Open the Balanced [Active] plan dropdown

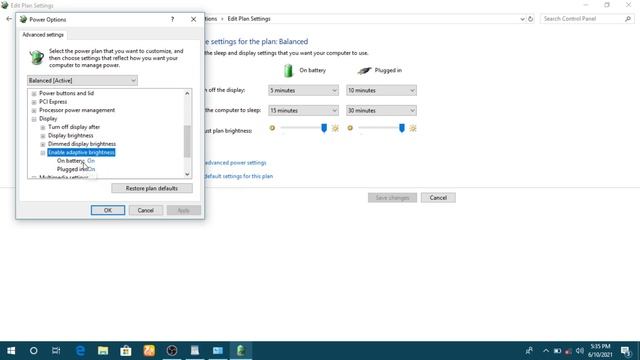point(82,80)
